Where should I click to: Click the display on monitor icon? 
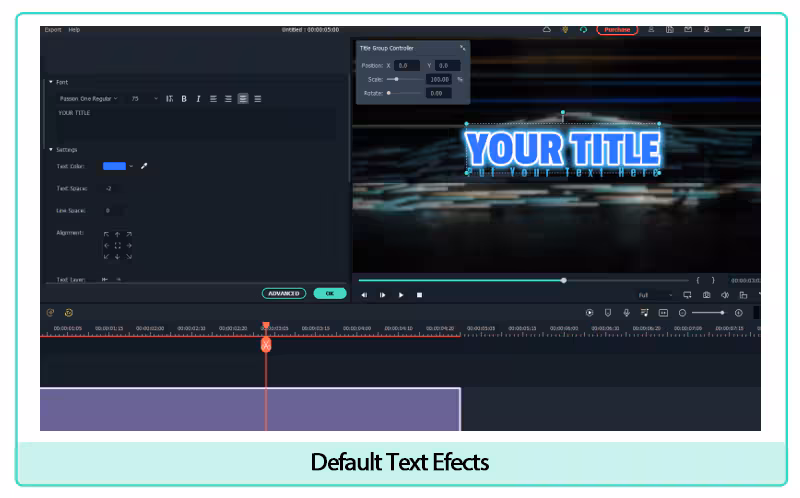(x=687, y=295)
